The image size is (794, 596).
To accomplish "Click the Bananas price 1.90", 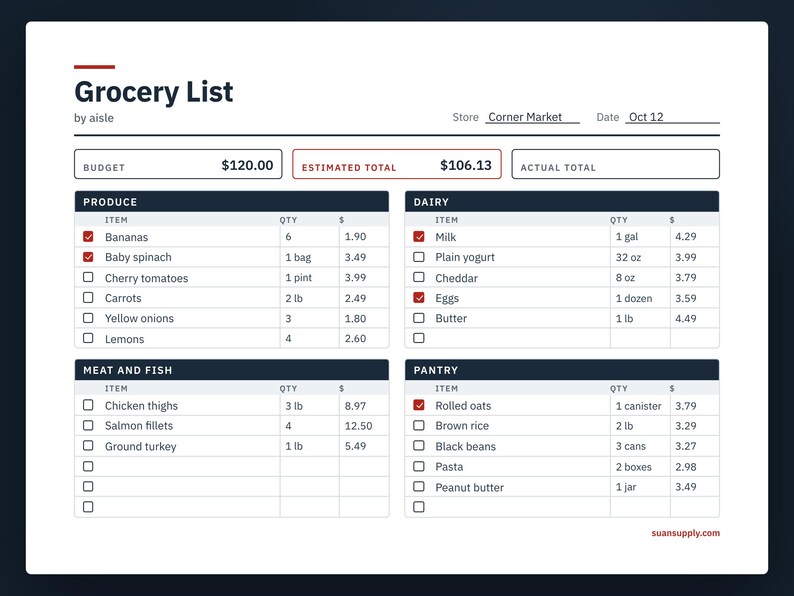I will coord(355,236).
